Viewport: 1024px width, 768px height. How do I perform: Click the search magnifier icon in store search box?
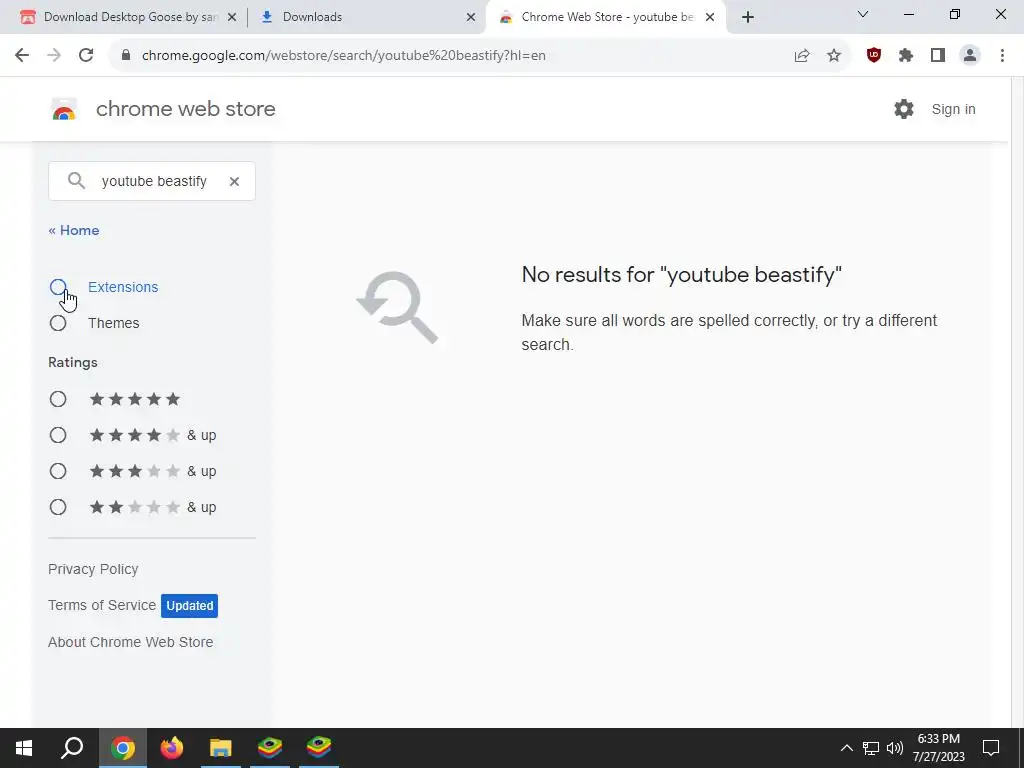coord(76,181)
